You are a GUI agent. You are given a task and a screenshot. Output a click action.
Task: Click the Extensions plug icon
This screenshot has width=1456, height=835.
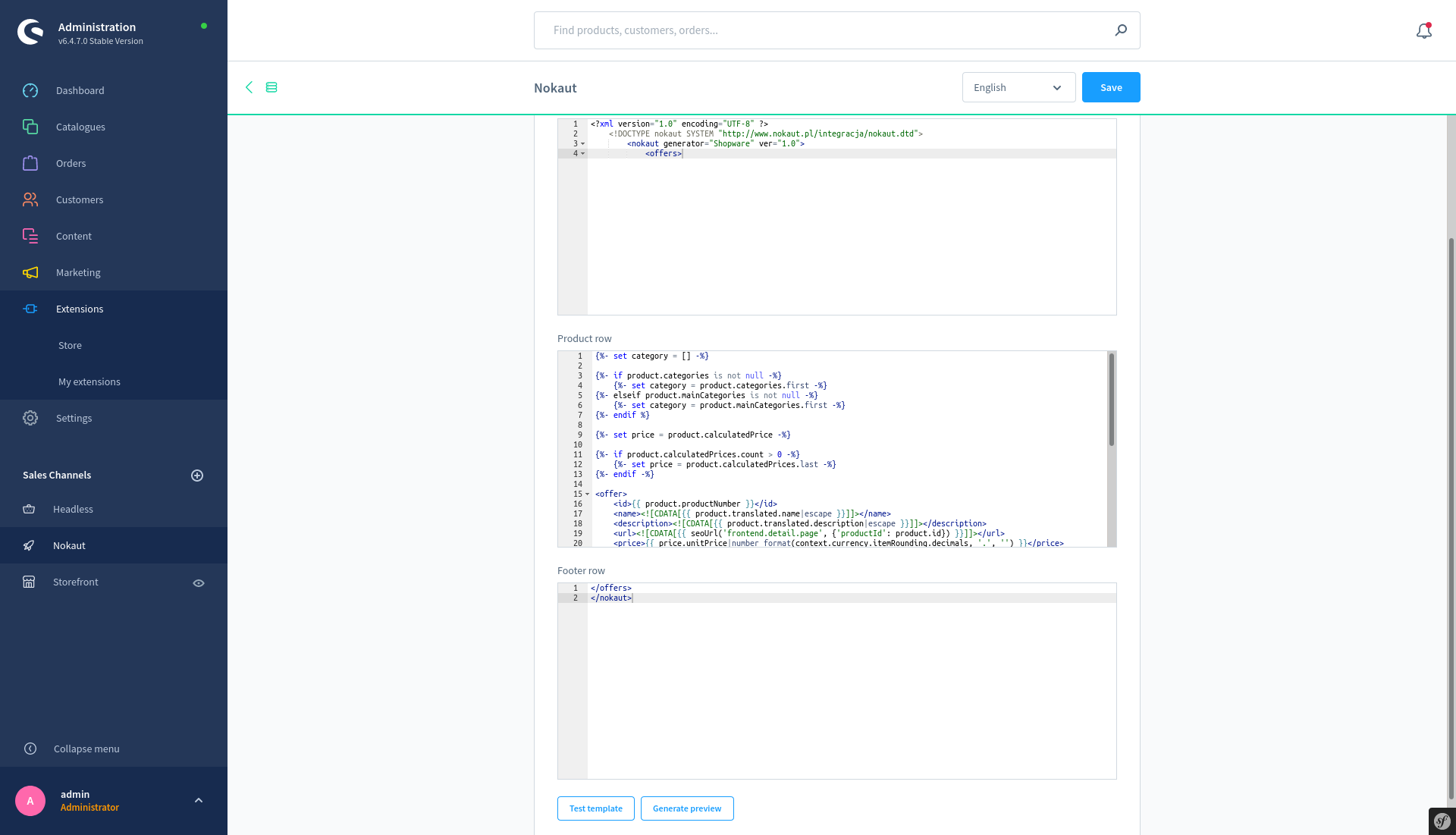pyautogui.click(x=30, y=309)
